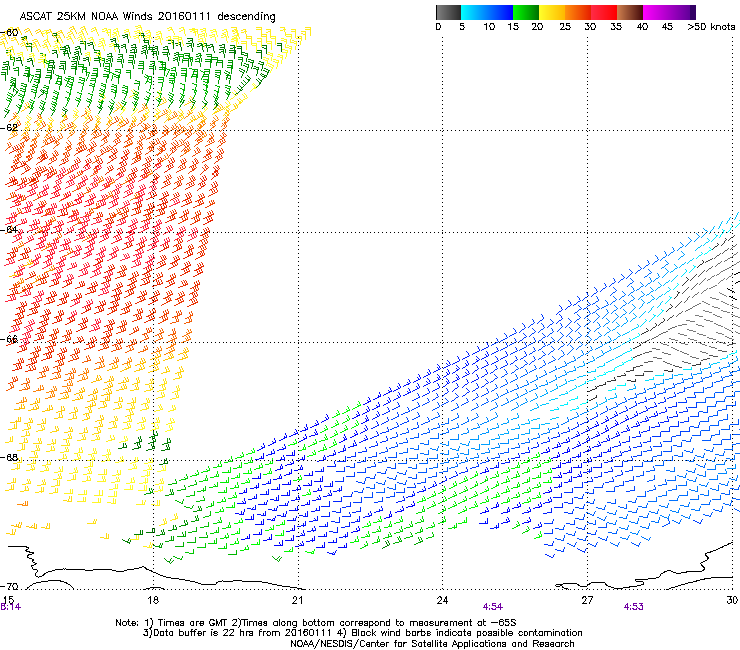This screenshot has width=740, height=650.
Task: Click the purple time stamp '4:53'
Action: (x=633, y=607)
